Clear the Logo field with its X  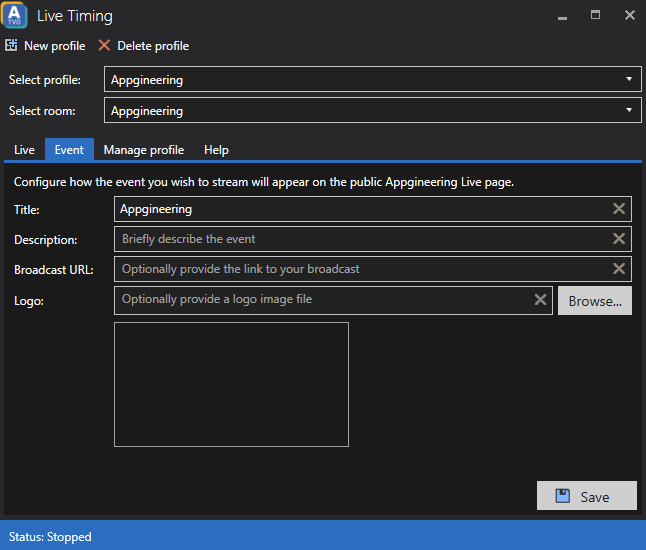click(541, 300)
